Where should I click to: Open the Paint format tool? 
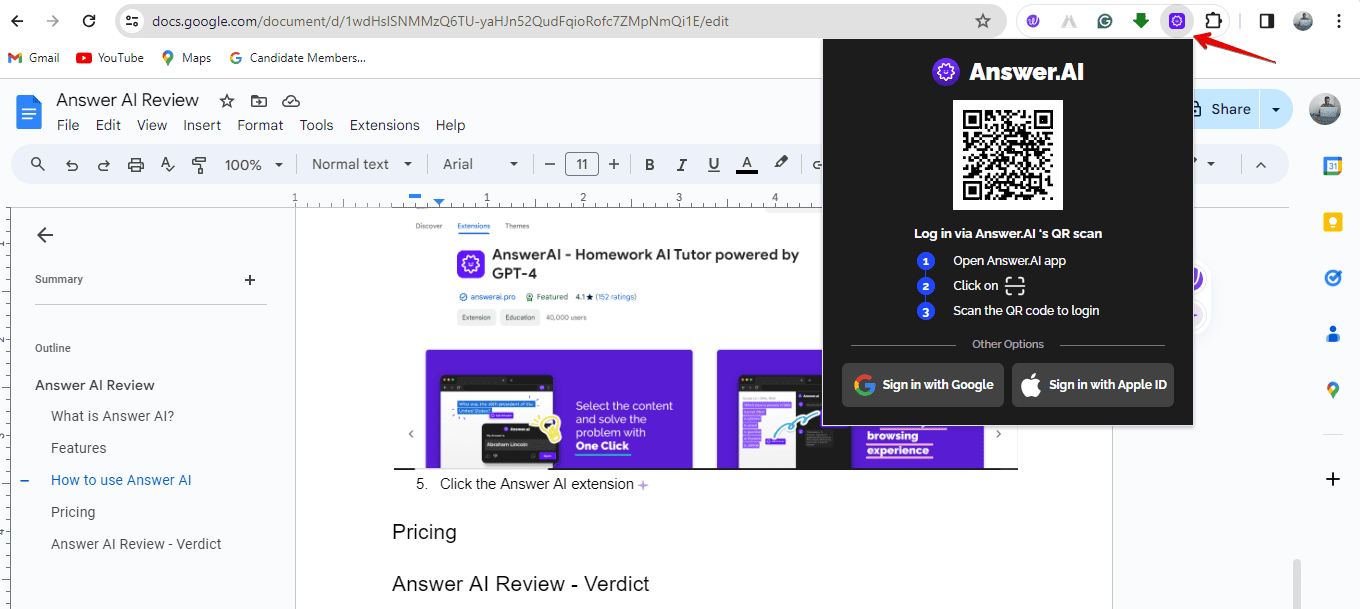coord(199,164)
